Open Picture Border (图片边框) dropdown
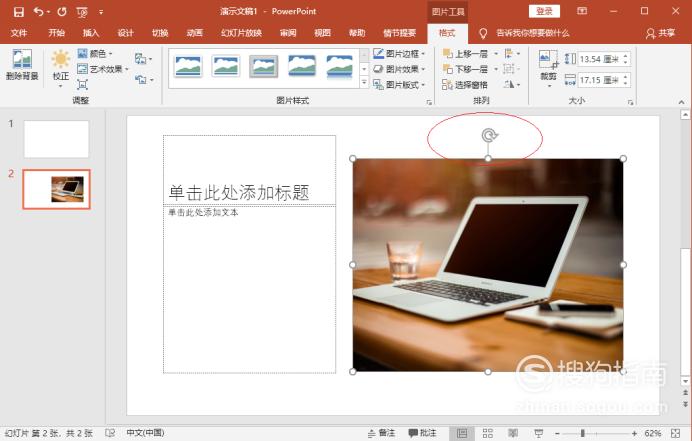This screenshot has width=692, height=441. pyautogui.click(x=399, y=53)
